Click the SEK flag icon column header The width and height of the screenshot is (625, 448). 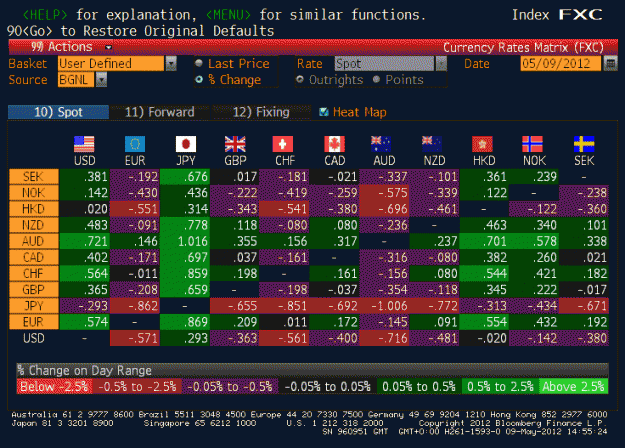(584, 144)
